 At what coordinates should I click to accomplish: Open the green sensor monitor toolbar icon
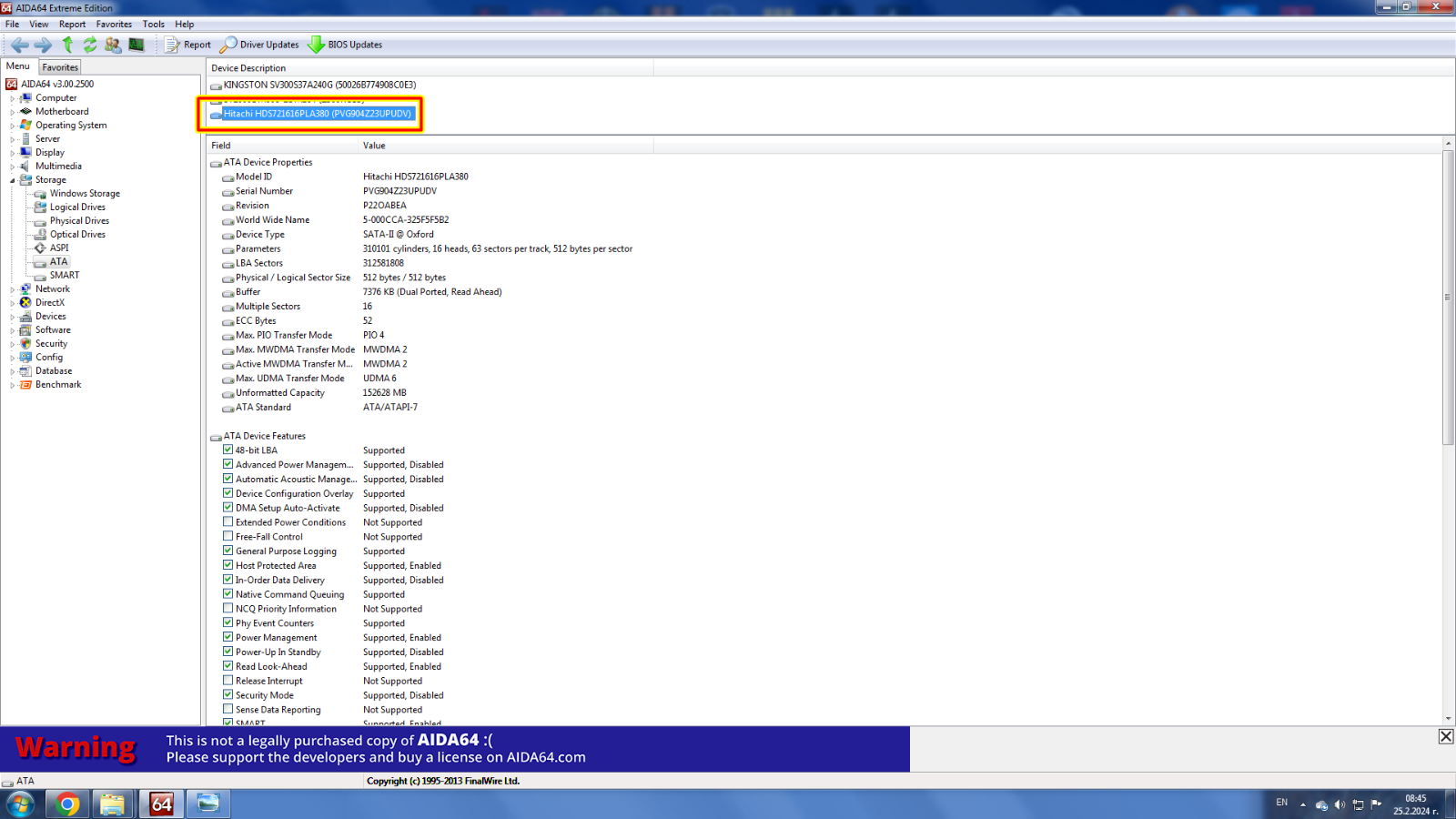tap(136, 45)
